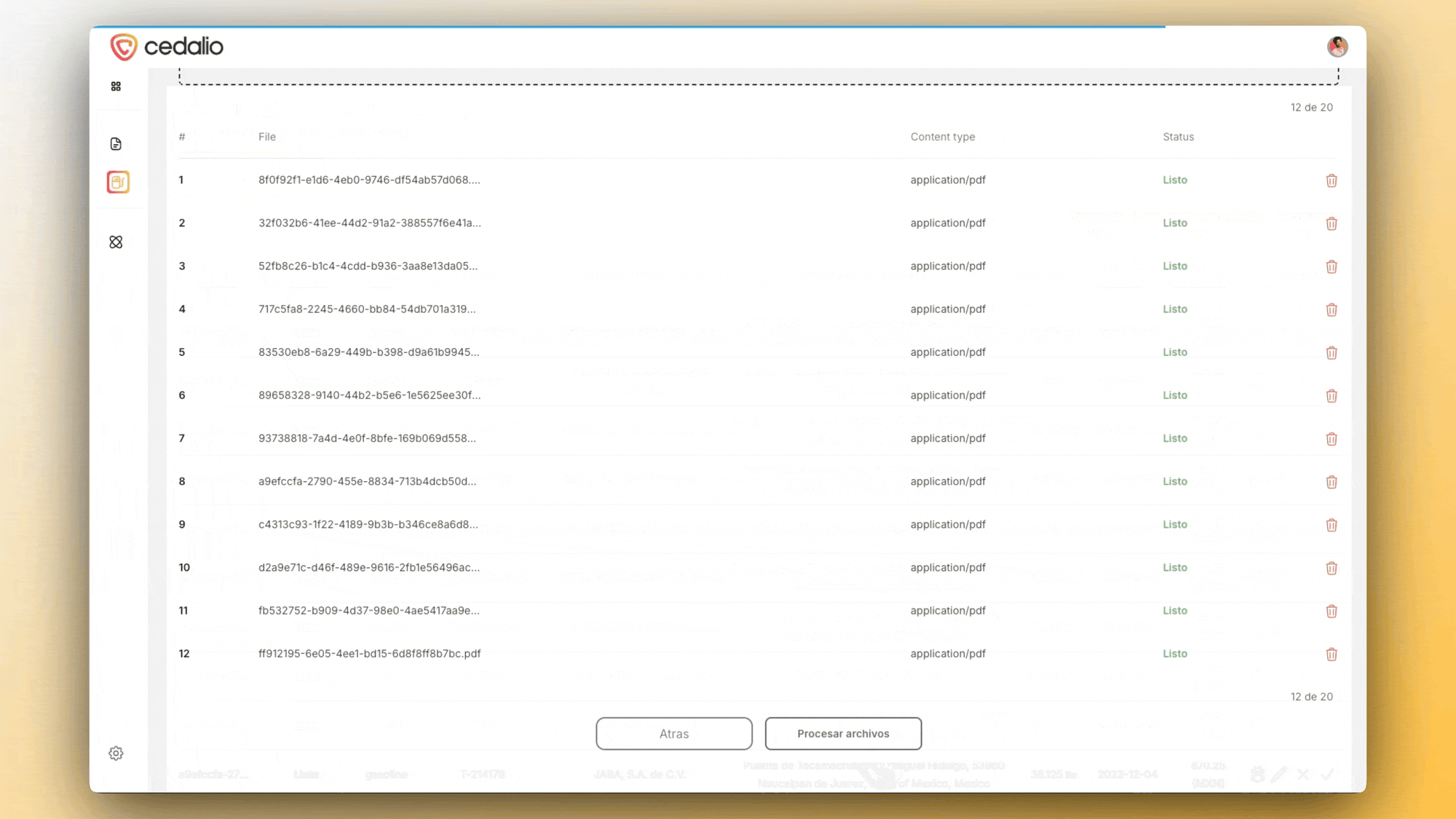Open the dashboard grid icon in sidebar
The image size is (1456, 819).
pos(116,87)
